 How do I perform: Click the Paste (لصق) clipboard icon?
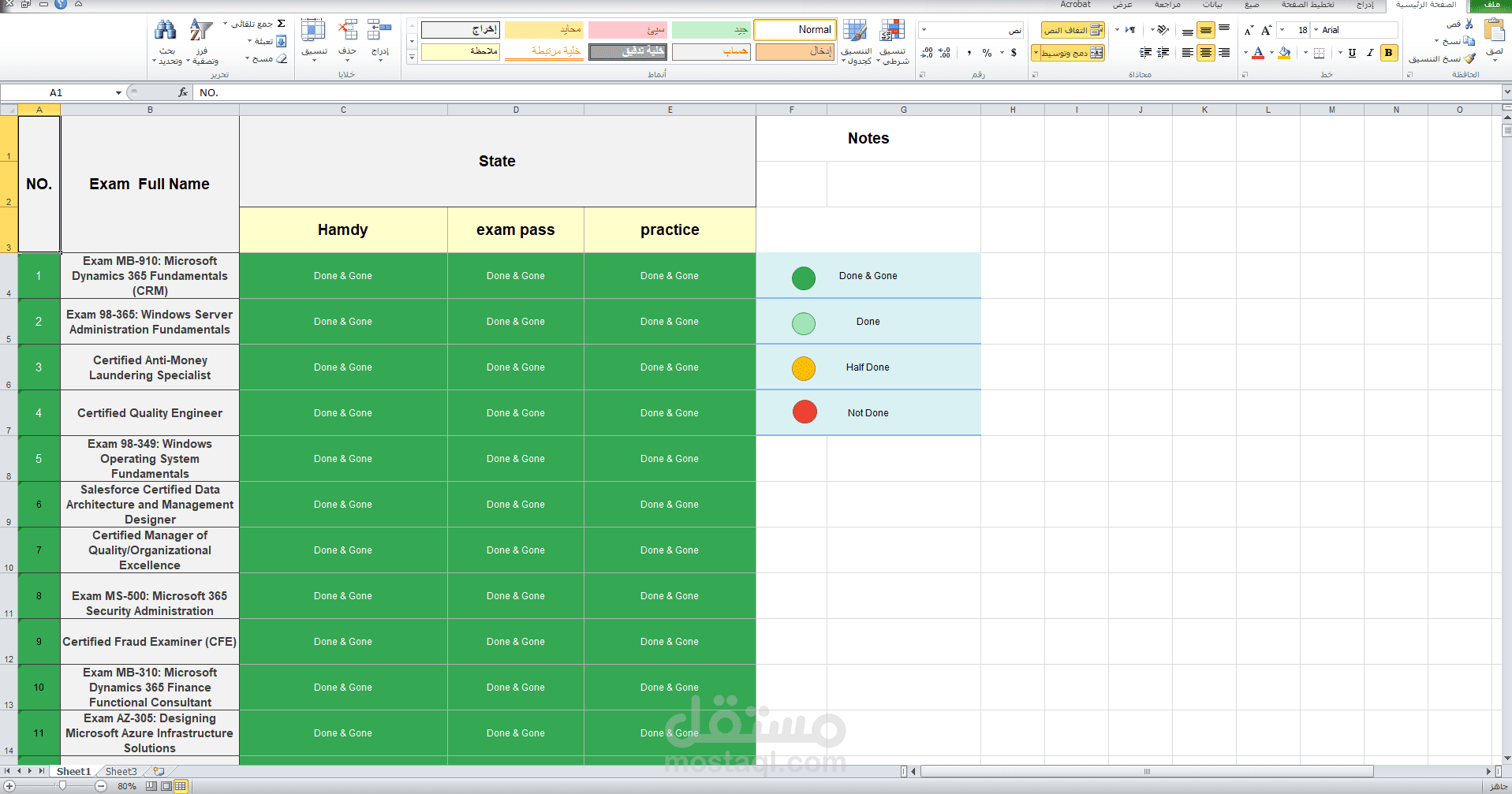(1494, 32)
